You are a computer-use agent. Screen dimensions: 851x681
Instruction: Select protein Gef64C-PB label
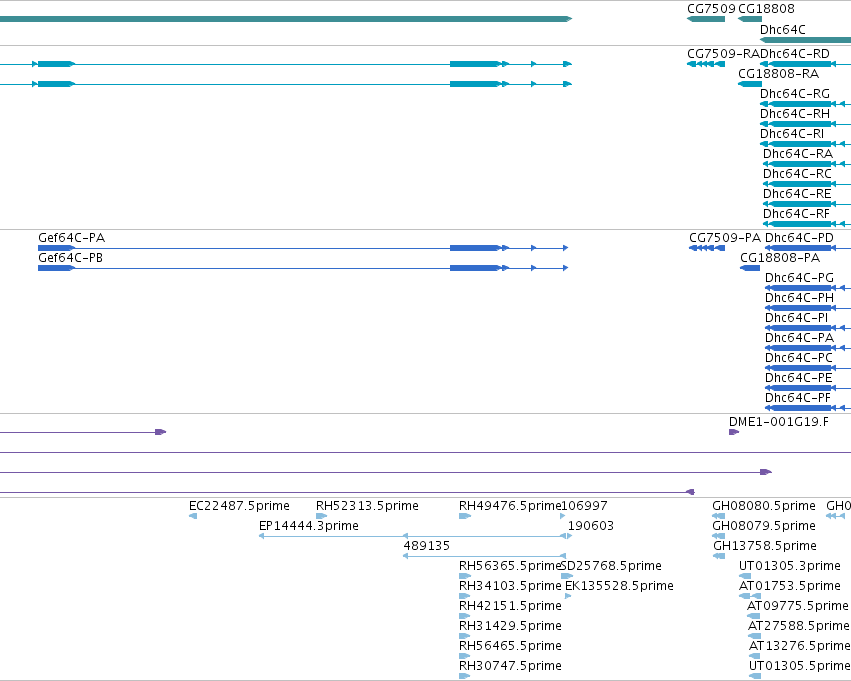click(x=71, y=258)
